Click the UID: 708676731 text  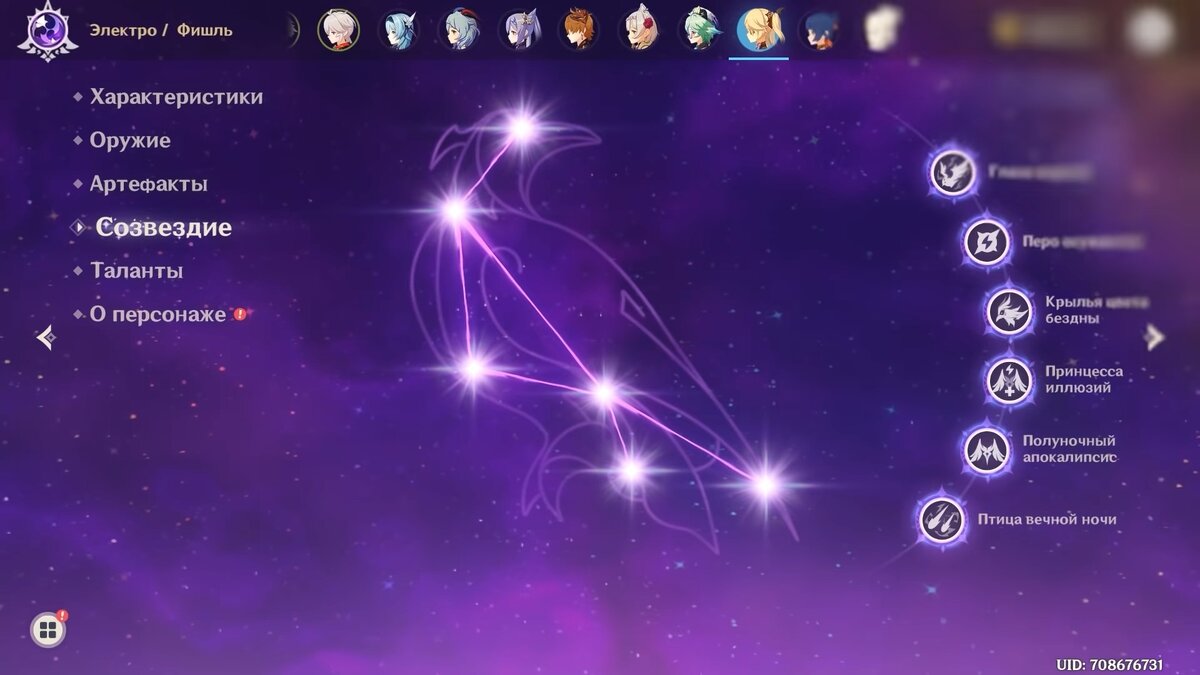click(x=1109, y=664)
